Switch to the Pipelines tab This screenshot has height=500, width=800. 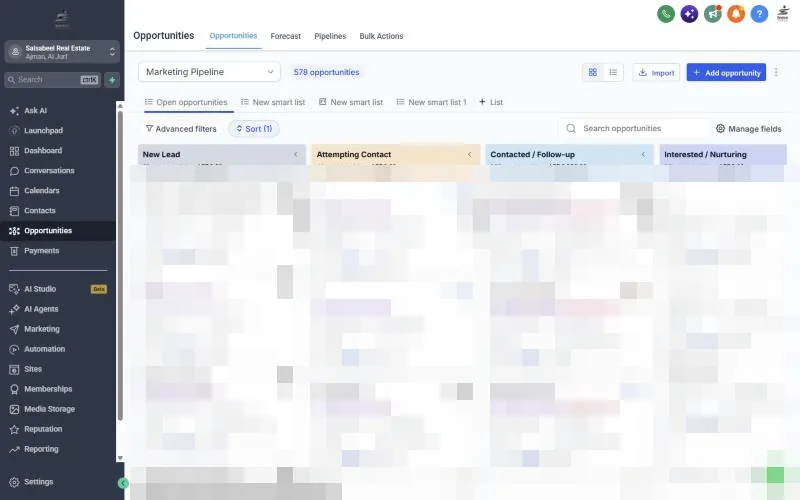pos(330,36)
